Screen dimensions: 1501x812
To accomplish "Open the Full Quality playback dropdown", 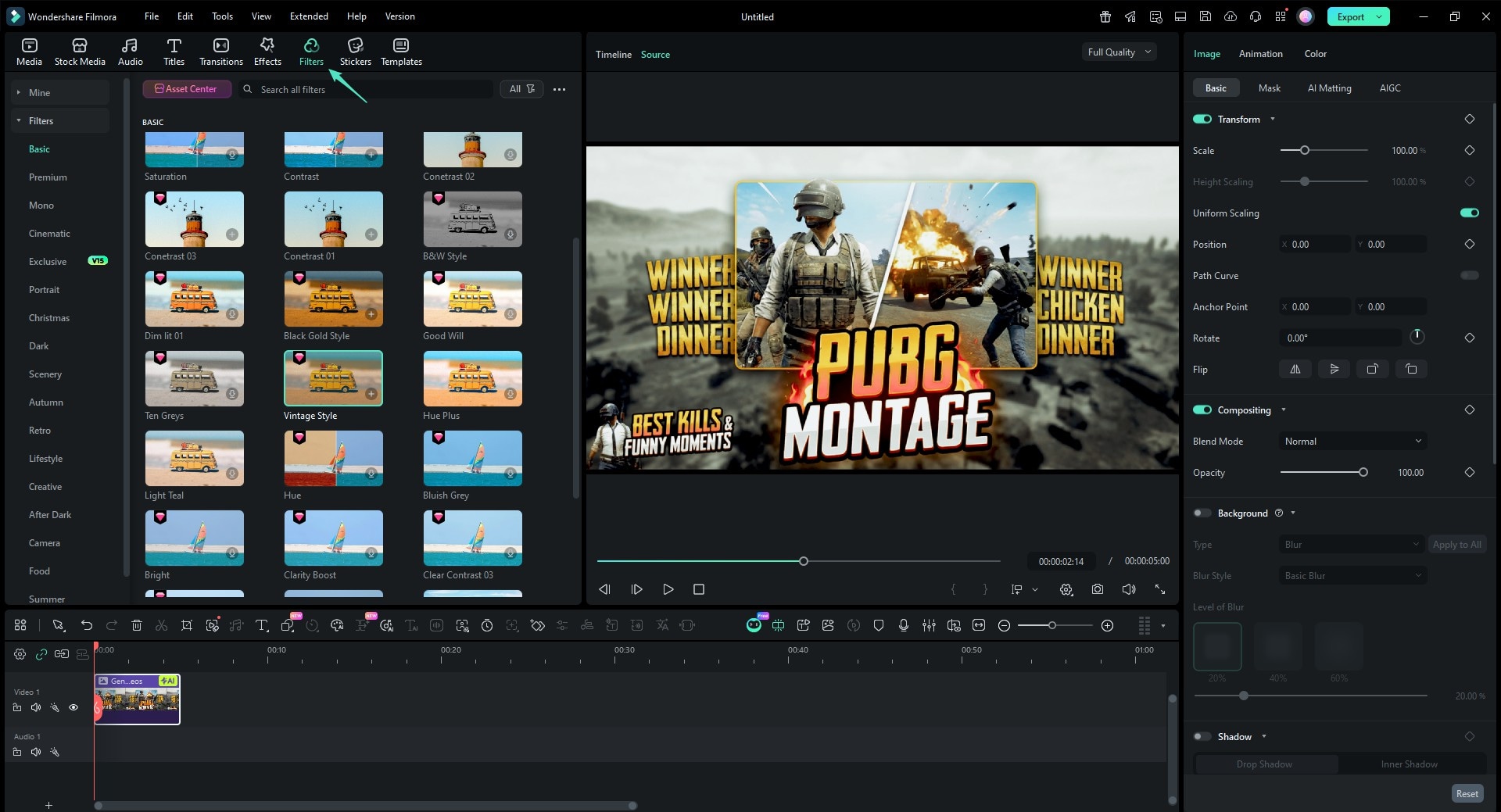I will pos(1118,52).
